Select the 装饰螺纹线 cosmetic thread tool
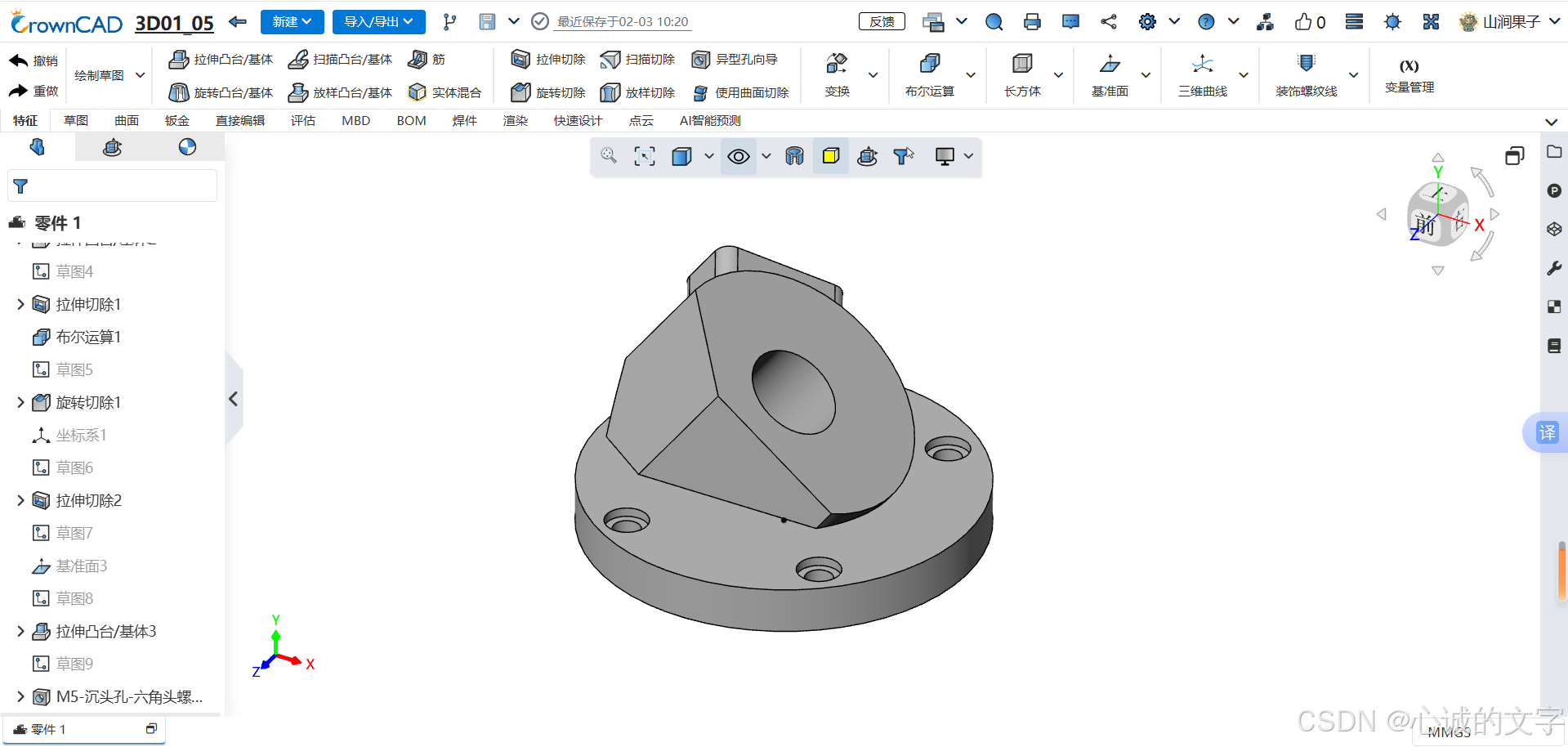This screenshot has width=1568, height=747. coord(1306,75)
